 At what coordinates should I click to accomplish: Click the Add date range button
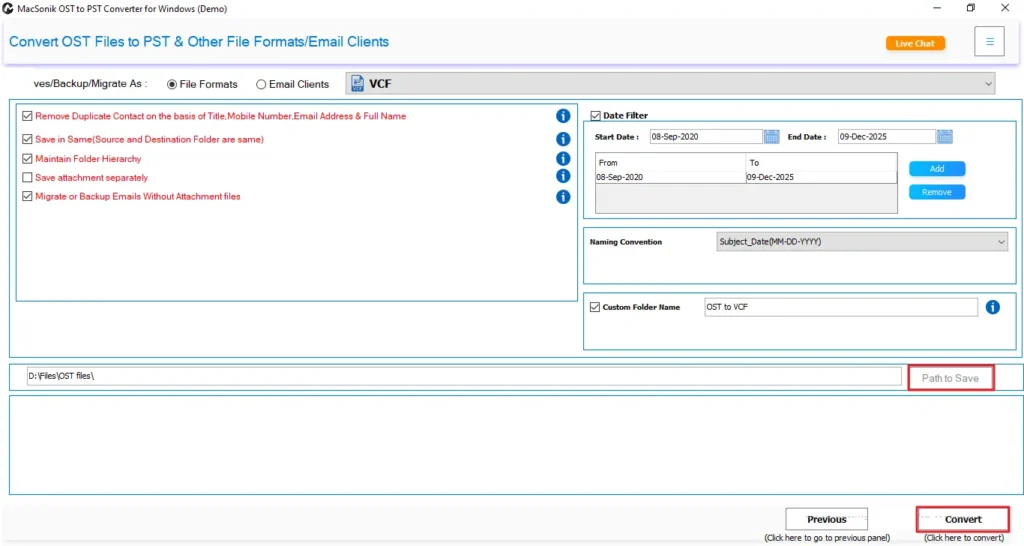(937, 169)
